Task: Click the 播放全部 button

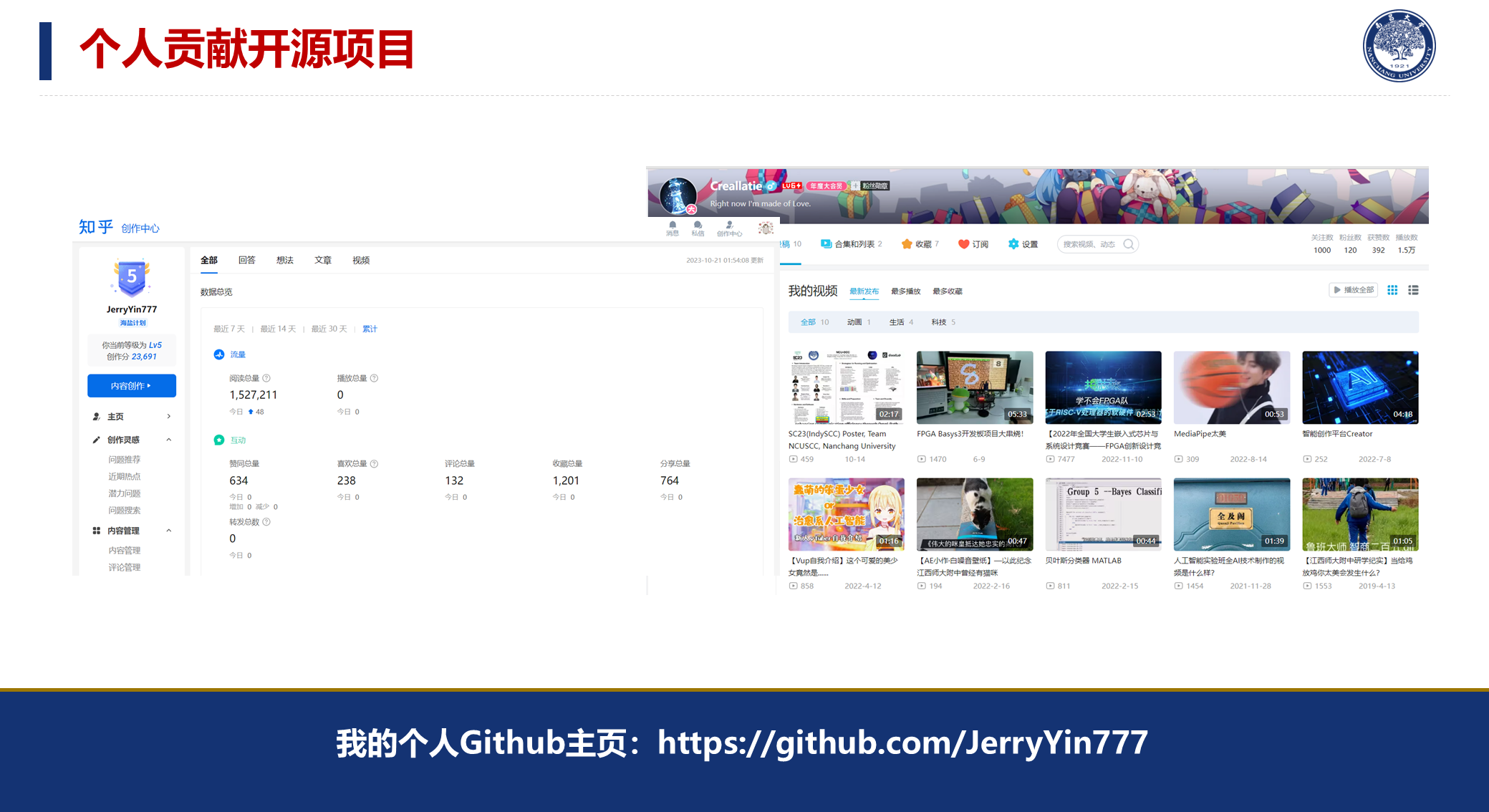Action: click(x=1354, y=290)
